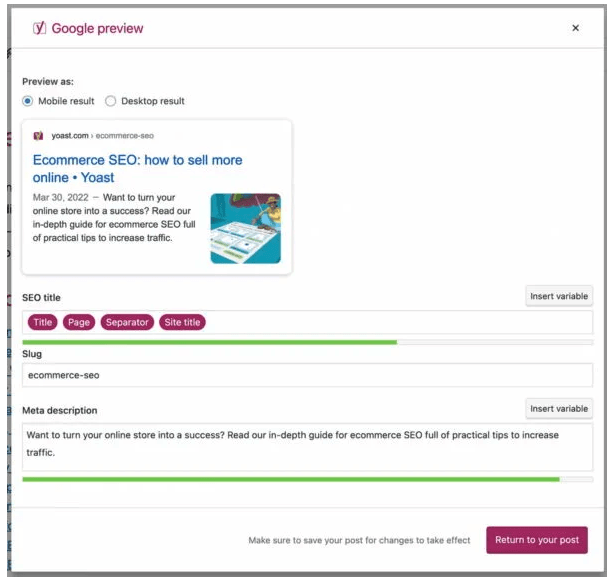Select the Mobile result radio button
Viewport: 613px width, 581px height.
click(x=28, y=101)
